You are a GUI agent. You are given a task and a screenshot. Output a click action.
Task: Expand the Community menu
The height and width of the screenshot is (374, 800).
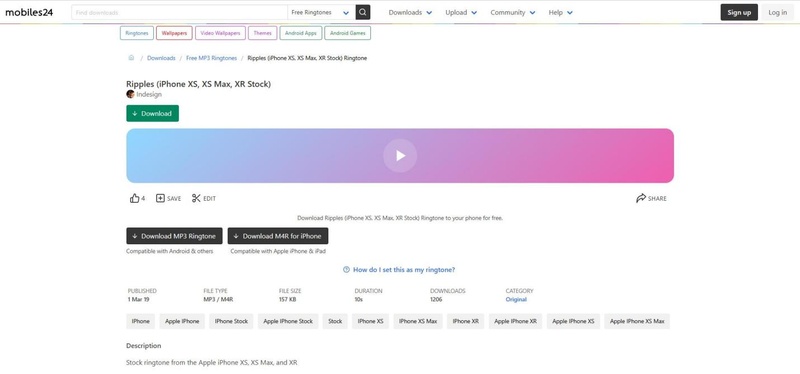pos(513,12)
